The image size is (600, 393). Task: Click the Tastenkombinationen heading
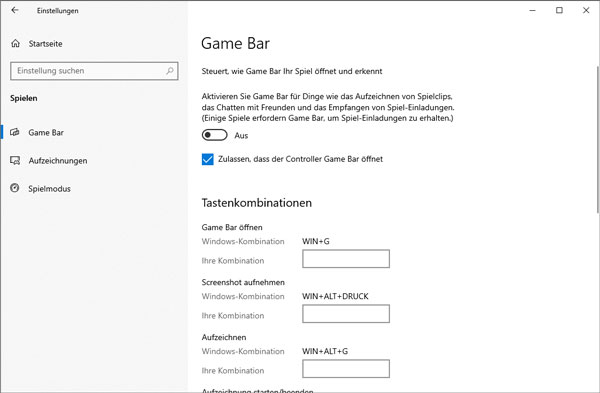(257, 202)
